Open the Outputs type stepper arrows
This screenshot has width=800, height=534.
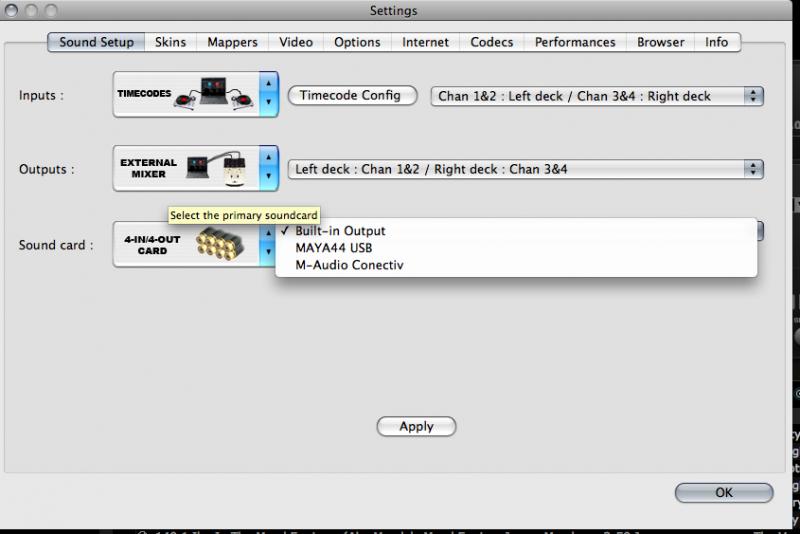(268, 169)
